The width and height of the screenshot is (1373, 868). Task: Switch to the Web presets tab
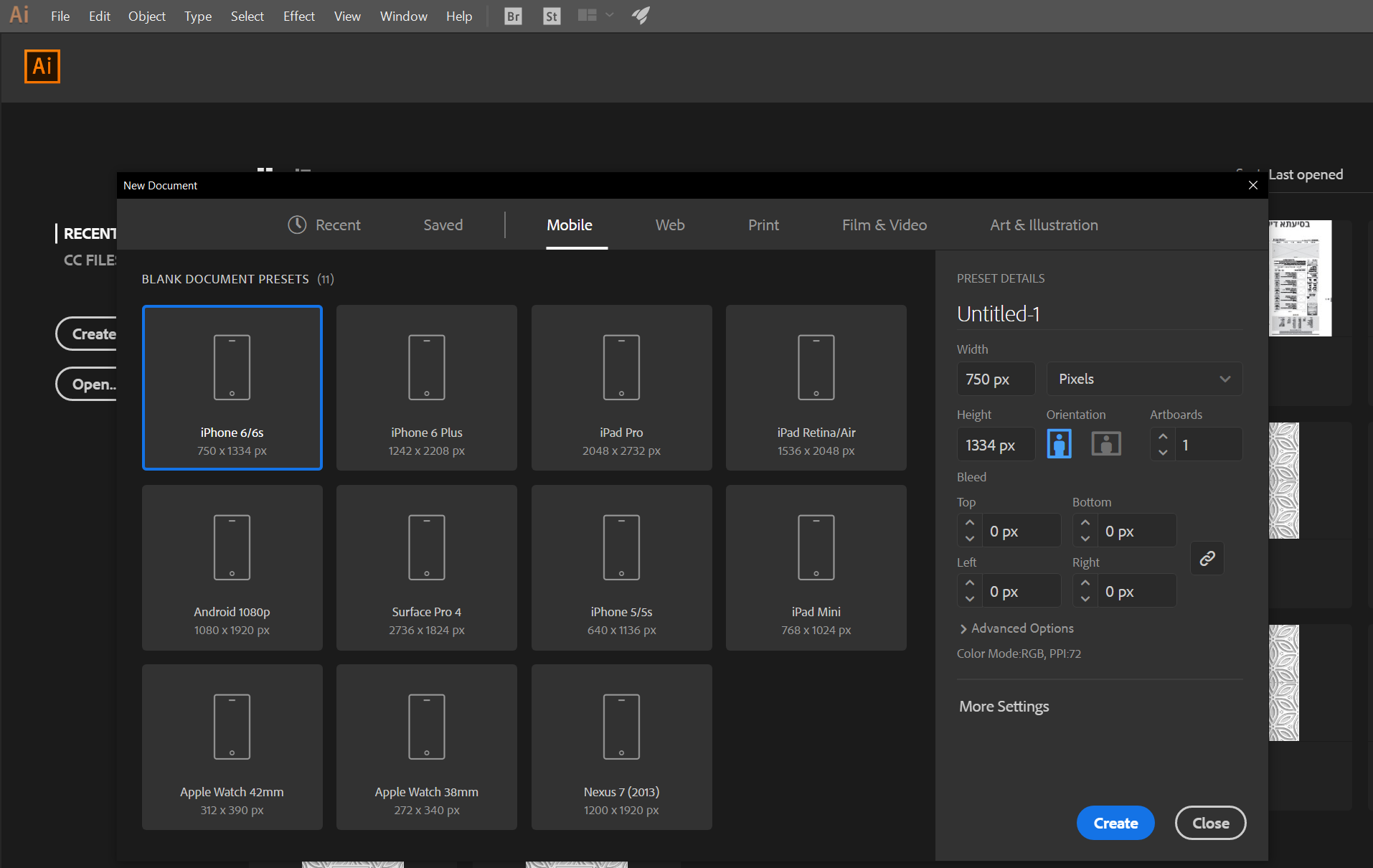tap(669, 225)
